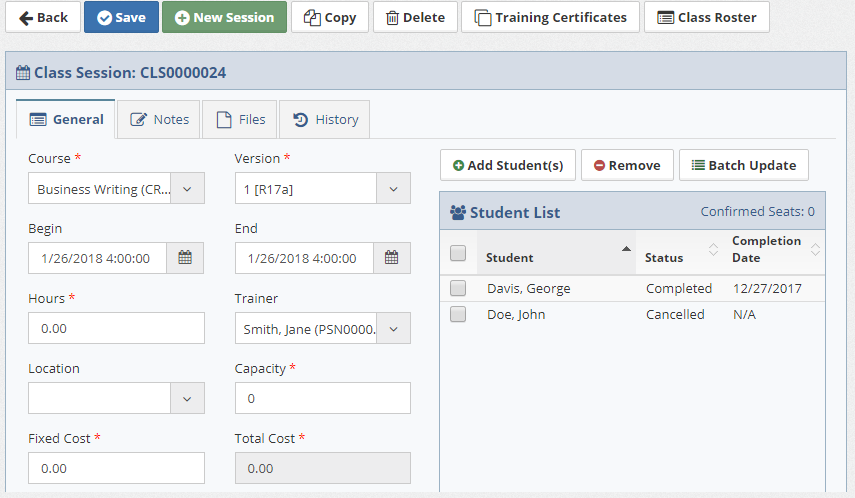
Task: Open Training Certificates
Action: (x=550, y=17)
